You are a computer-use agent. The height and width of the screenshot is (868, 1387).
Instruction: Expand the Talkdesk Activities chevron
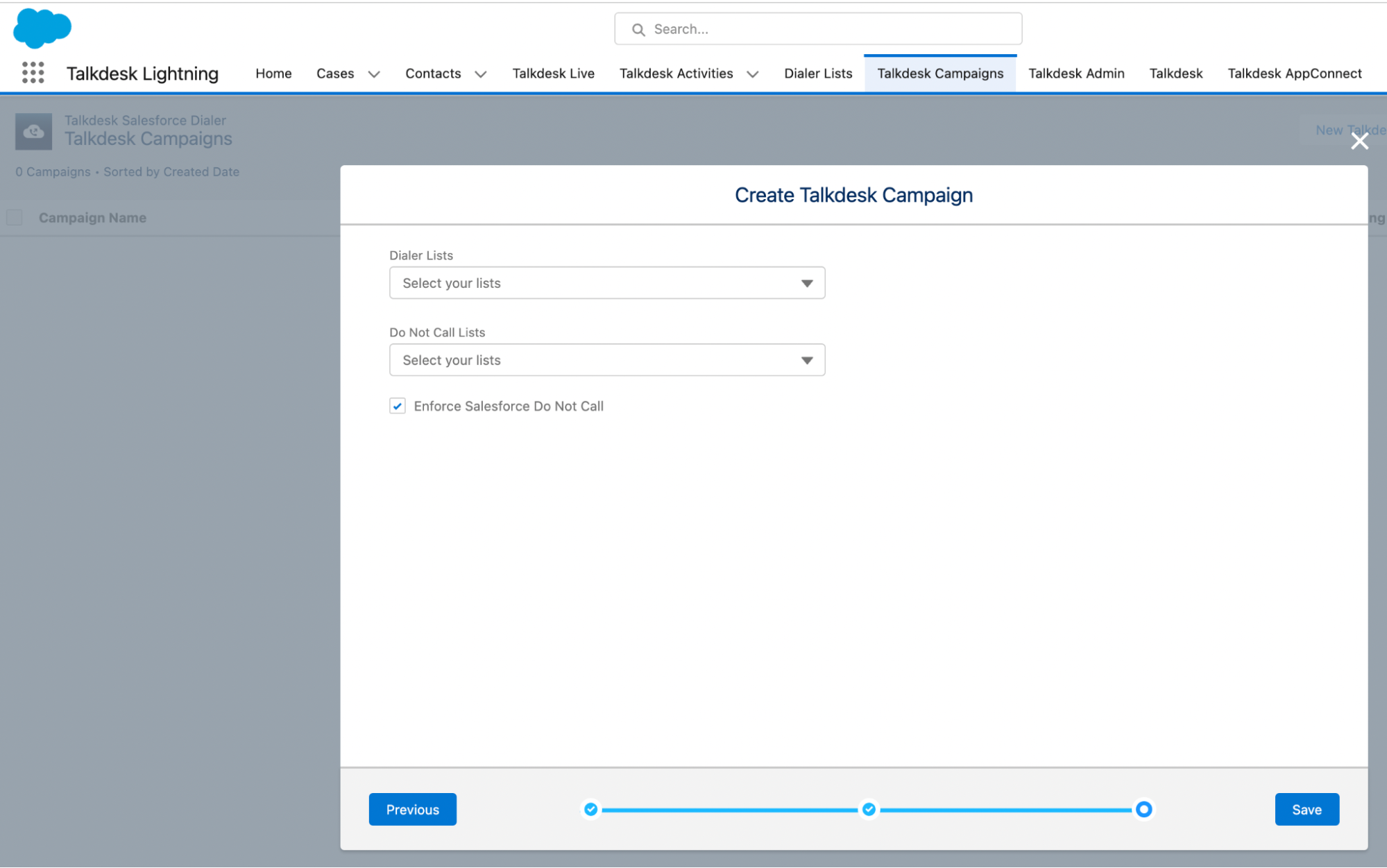[x=752, y=74]
